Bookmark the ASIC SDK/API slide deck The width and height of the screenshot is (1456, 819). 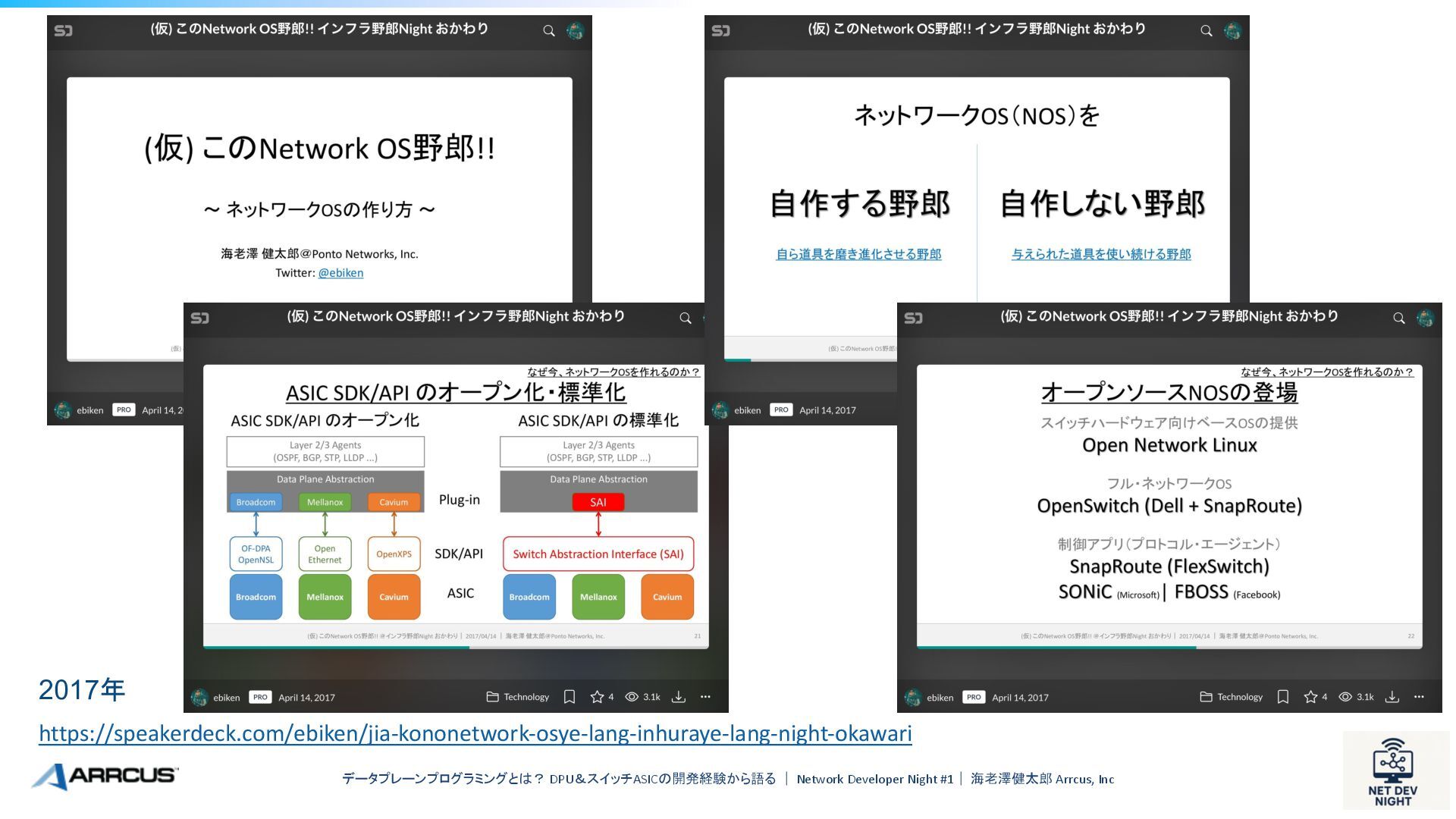(570, 697)
